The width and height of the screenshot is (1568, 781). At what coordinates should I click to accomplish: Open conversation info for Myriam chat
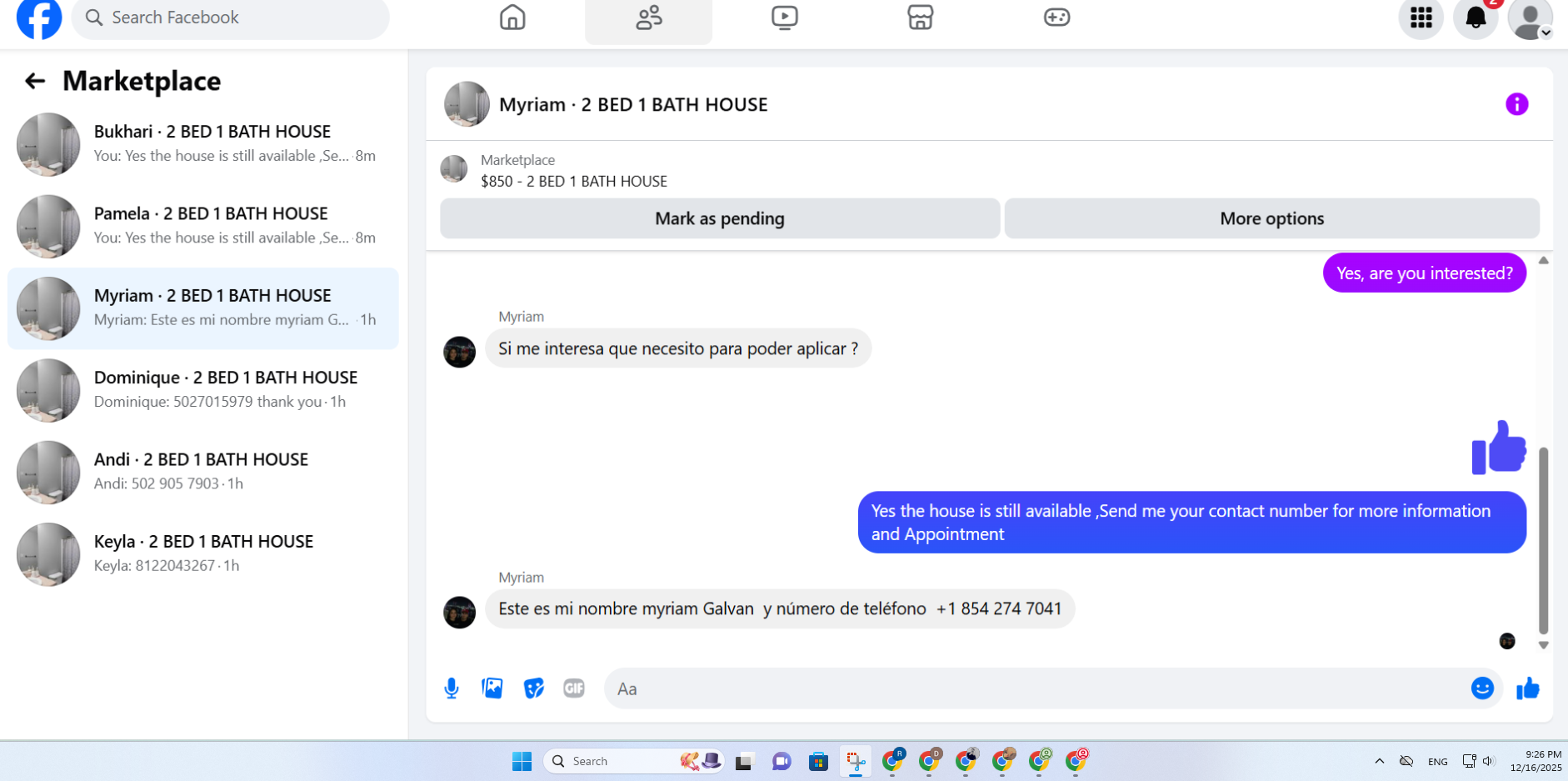(x=1516, y=104)
